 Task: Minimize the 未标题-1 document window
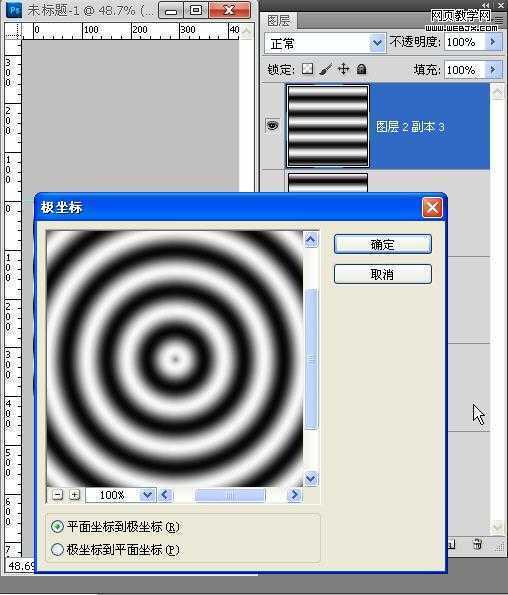(171, 10)
